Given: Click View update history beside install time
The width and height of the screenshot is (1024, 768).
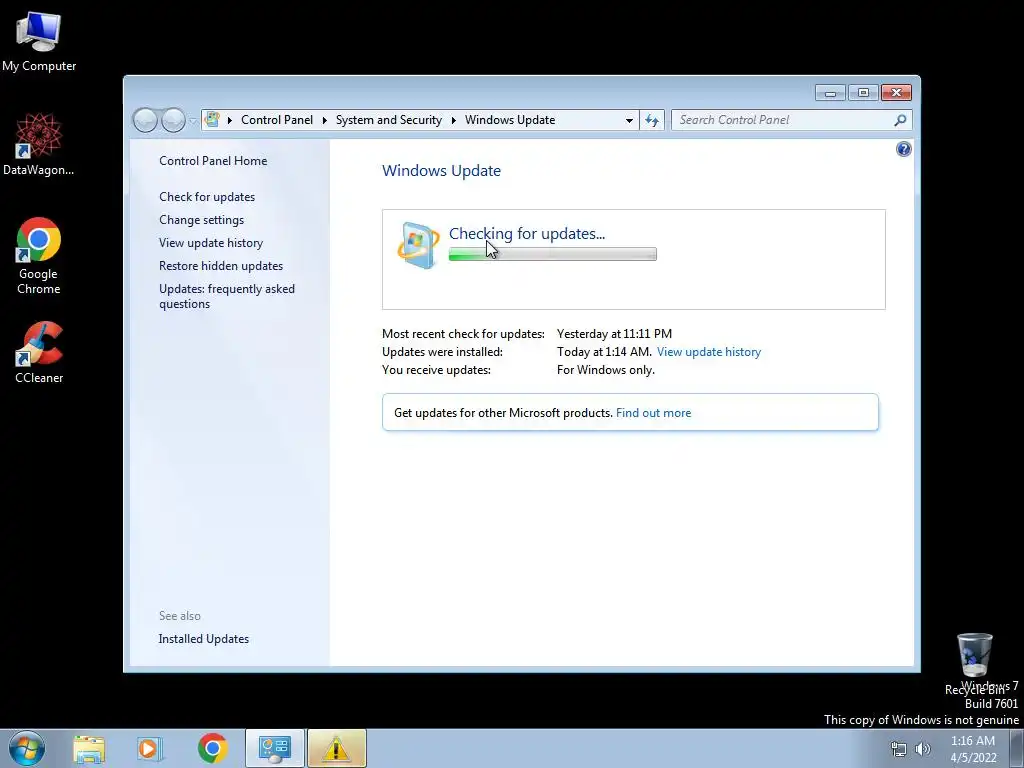Looking at the screenshot, I should (709, 351).
